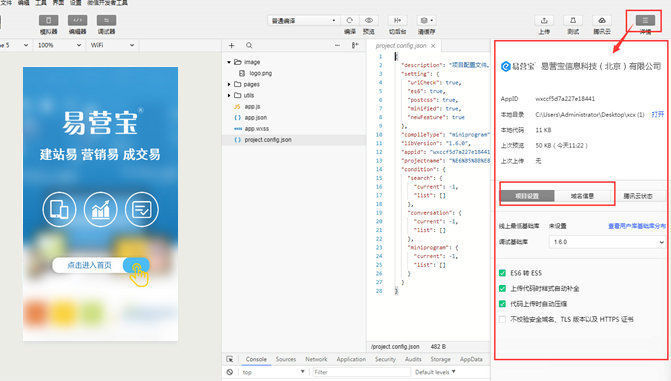
Task: Open the Default levels dropdown
Action: [x=435, y=372]
